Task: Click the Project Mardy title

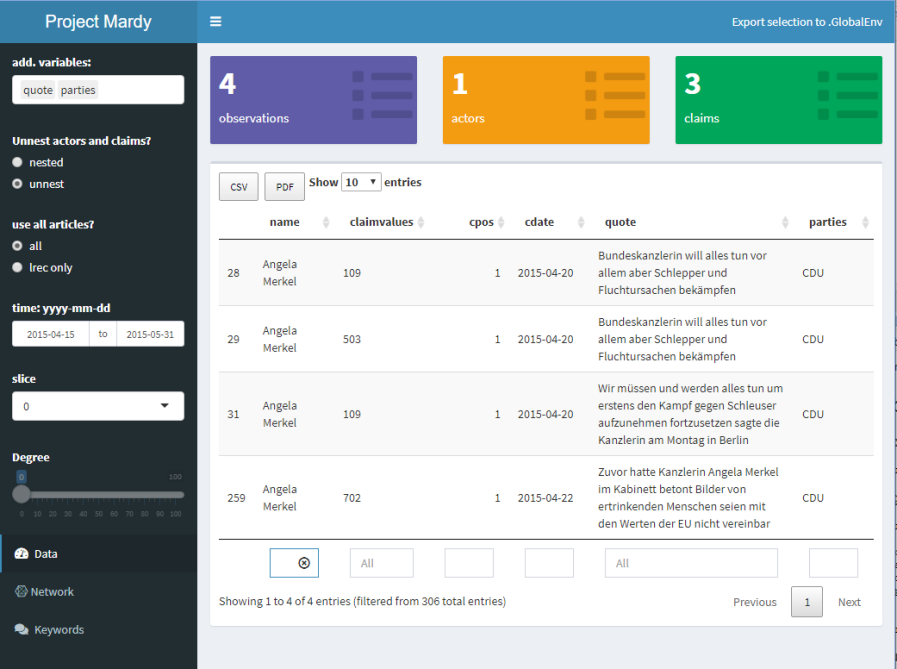Action: pos(98,22)
